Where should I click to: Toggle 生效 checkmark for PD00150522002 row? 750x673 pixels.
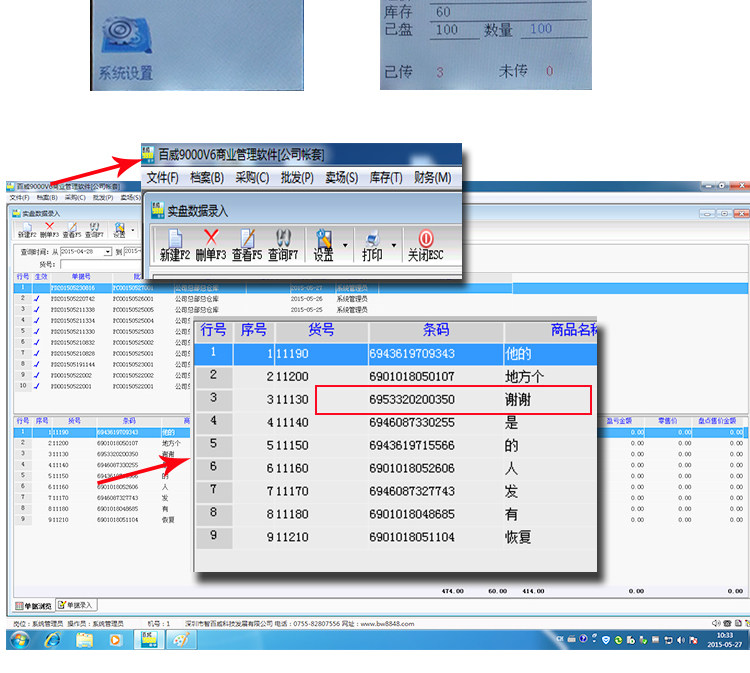coord(37,375)
